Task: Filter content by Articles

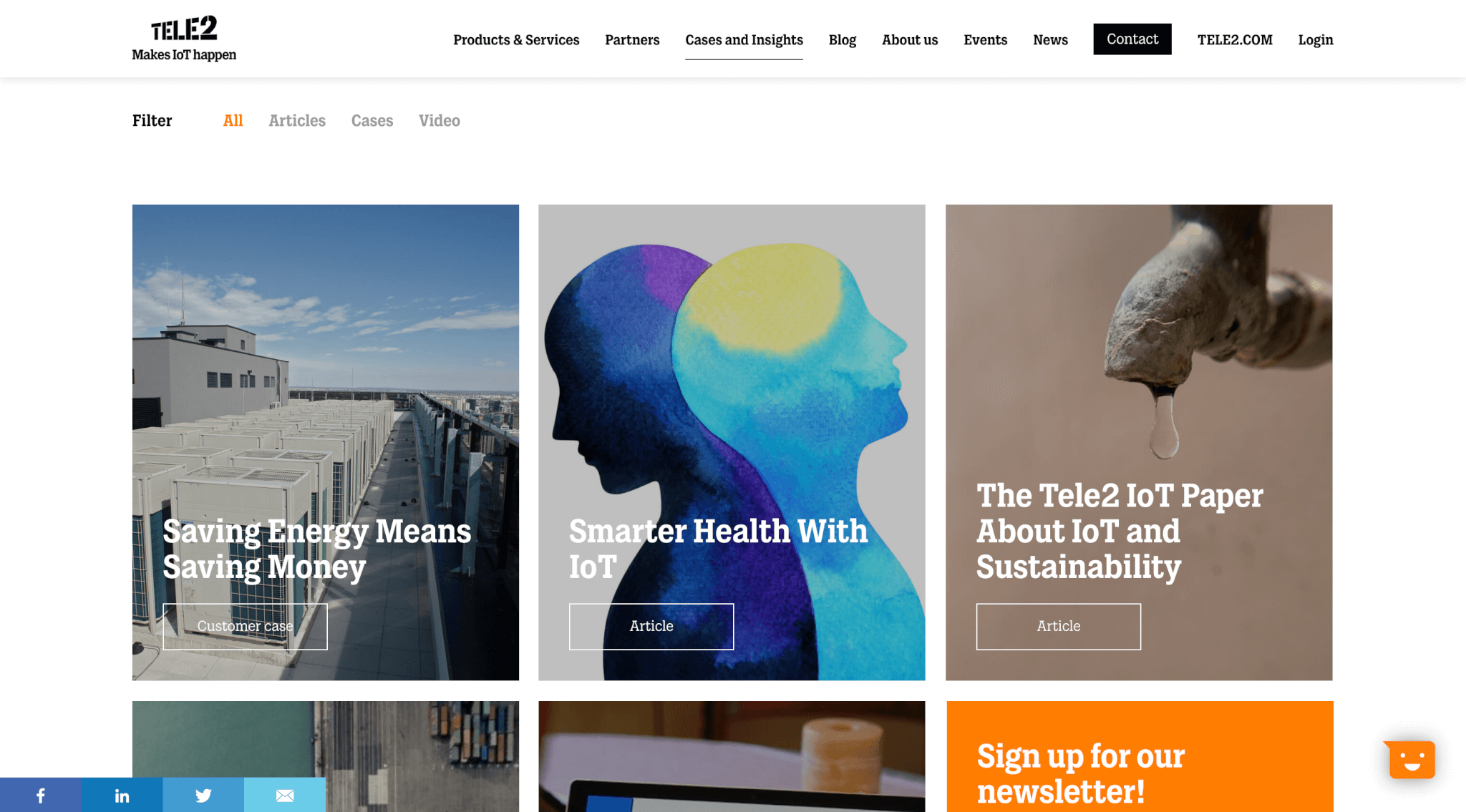Action: (297, 120)
